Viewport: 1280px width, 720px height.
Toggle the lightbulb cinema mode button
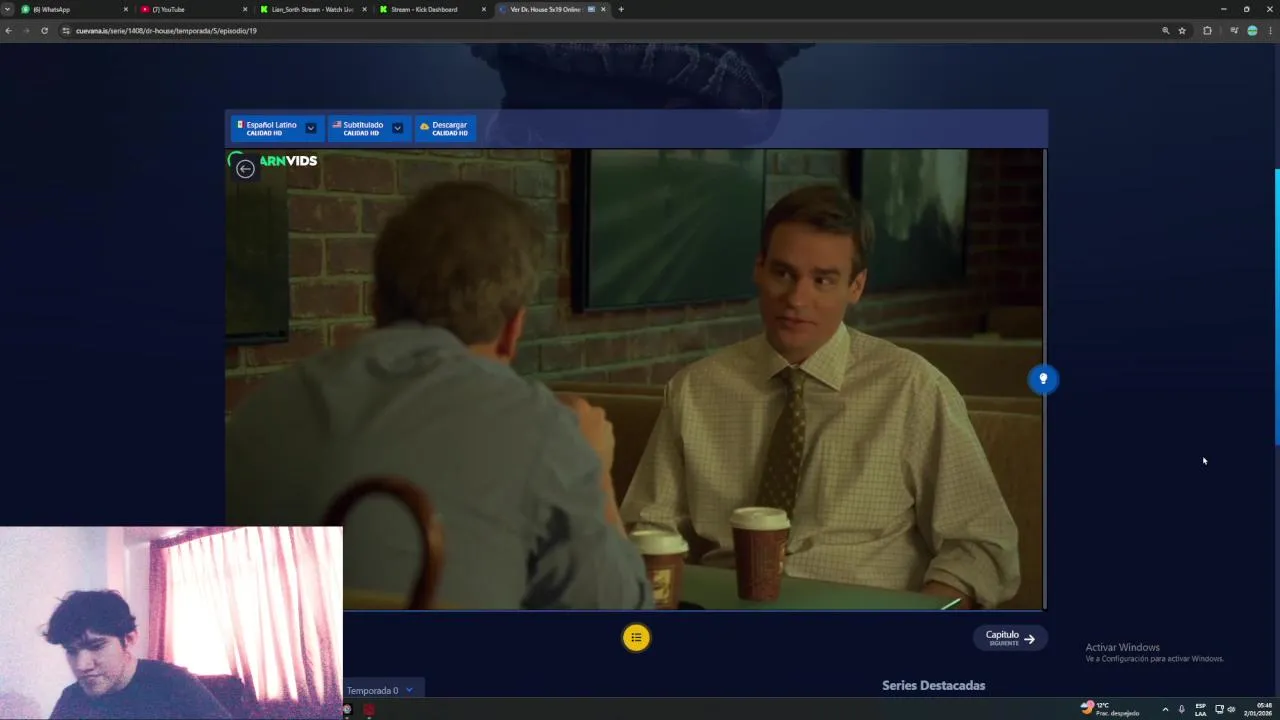(1043, 379)
